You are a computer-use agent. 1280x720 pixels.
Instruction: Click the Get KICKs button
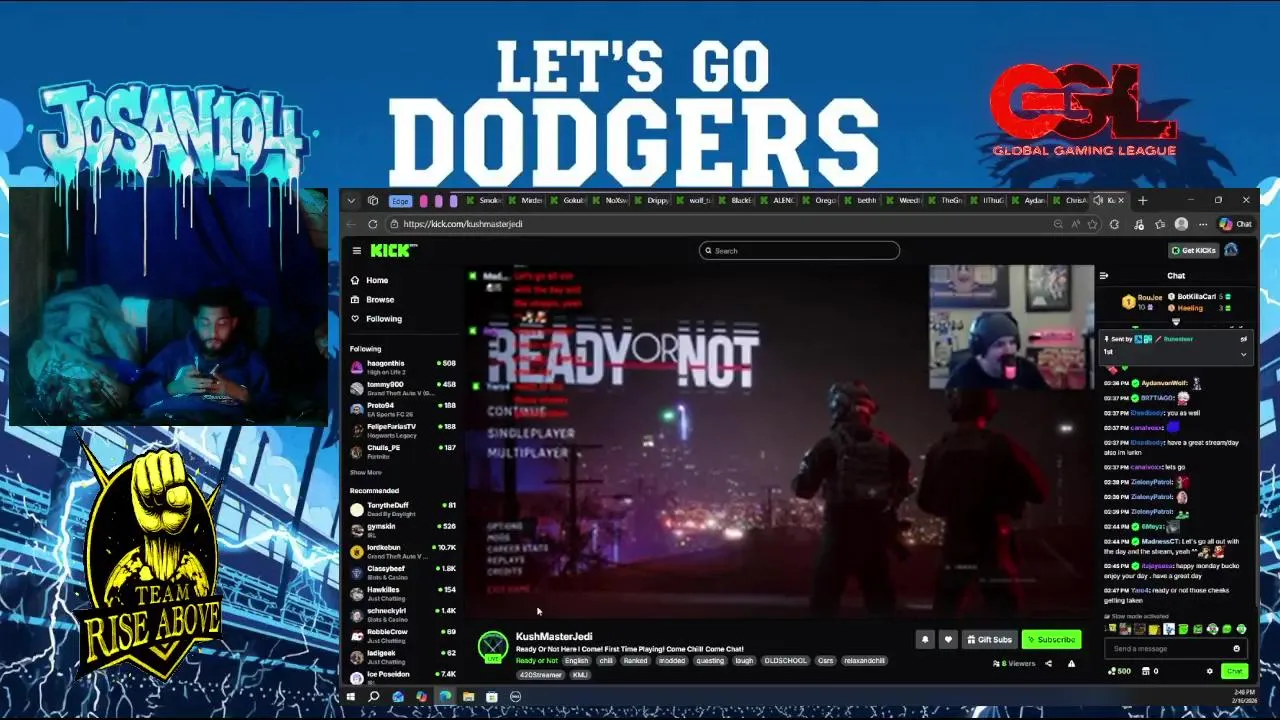pos(1194,250)
